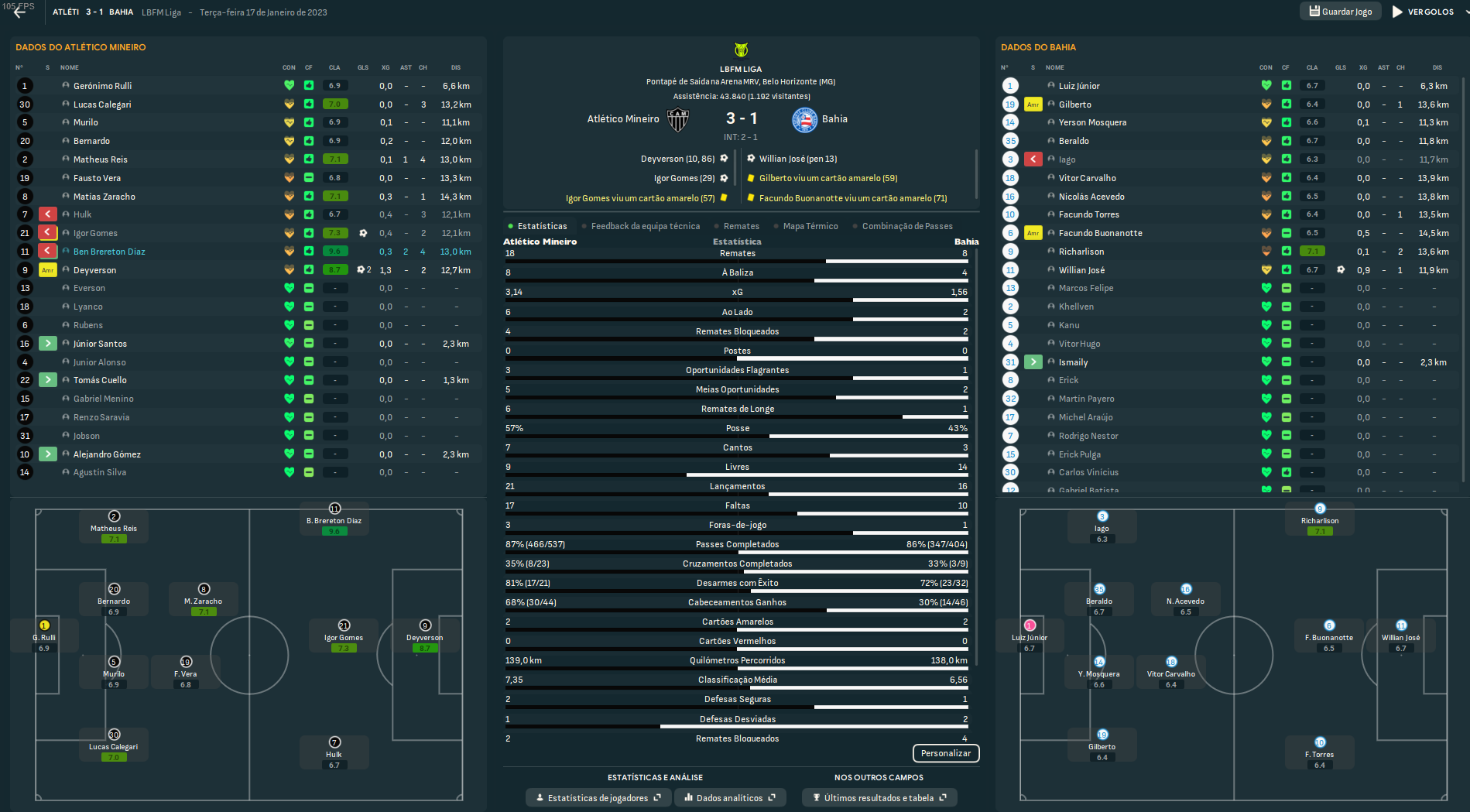Viewport: 1470px width, 812px height.
Task: Open Últimos resultados e tabela
Action: pyautogui.click(x=879, y=798)
